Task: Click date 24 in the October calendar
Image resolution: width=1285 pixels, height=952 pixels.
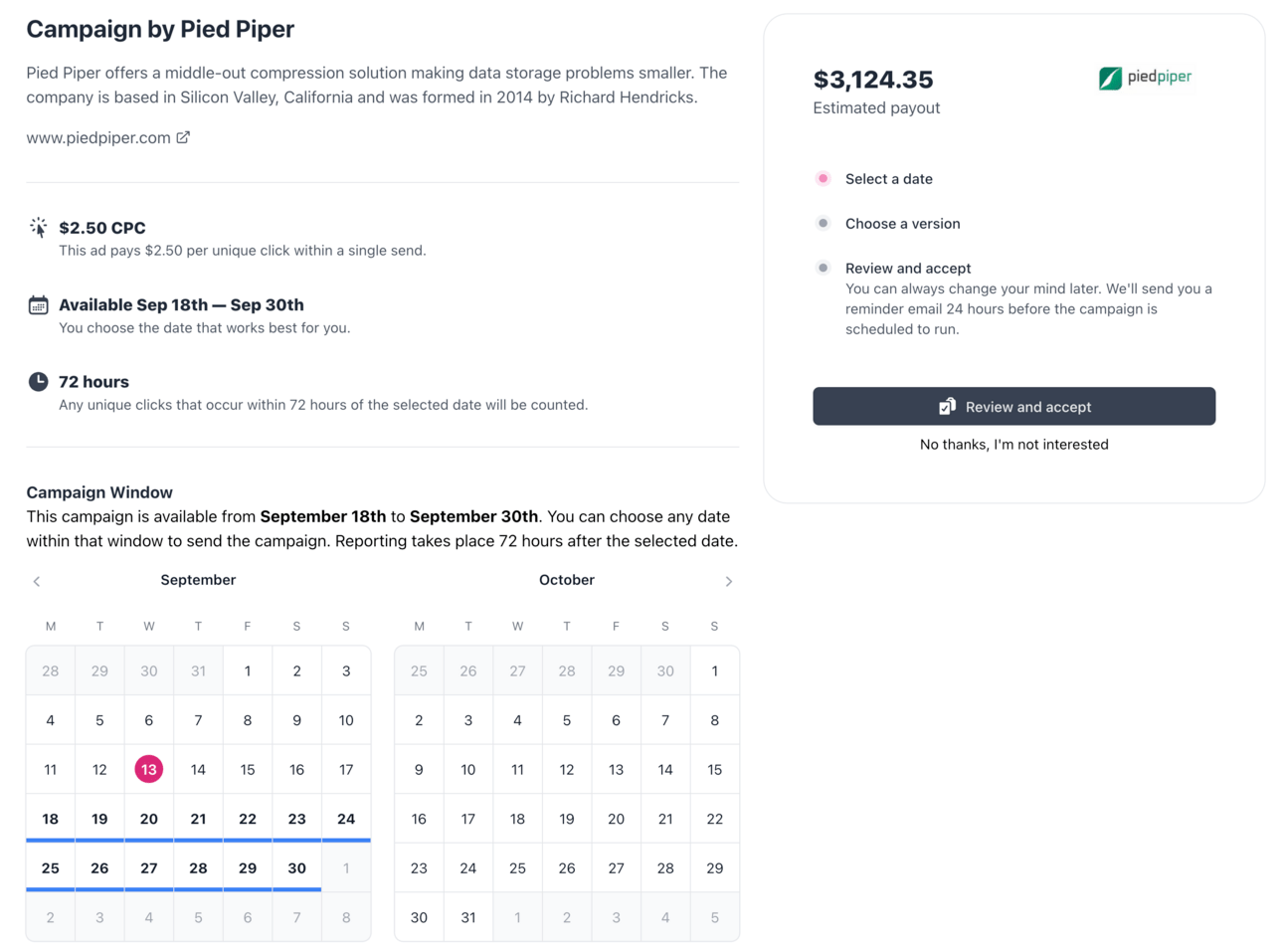Action: 468,868
